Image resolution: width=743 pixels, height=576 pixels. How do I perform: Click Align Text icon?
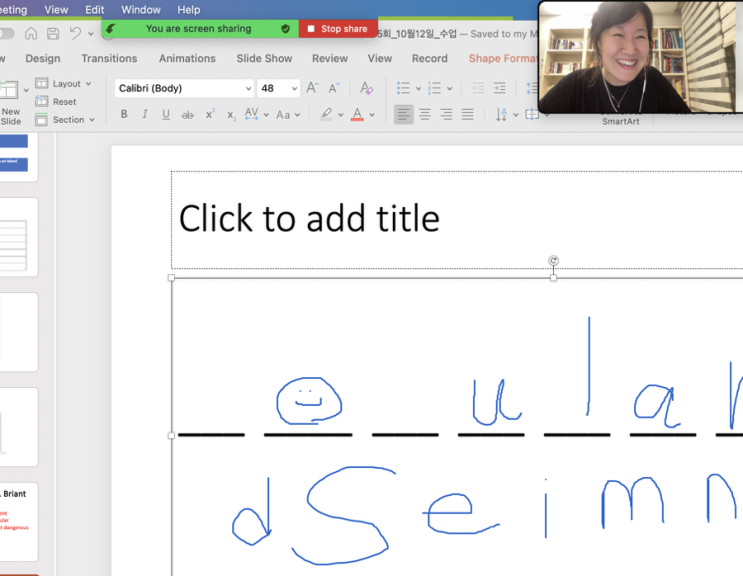pos(532,114)
